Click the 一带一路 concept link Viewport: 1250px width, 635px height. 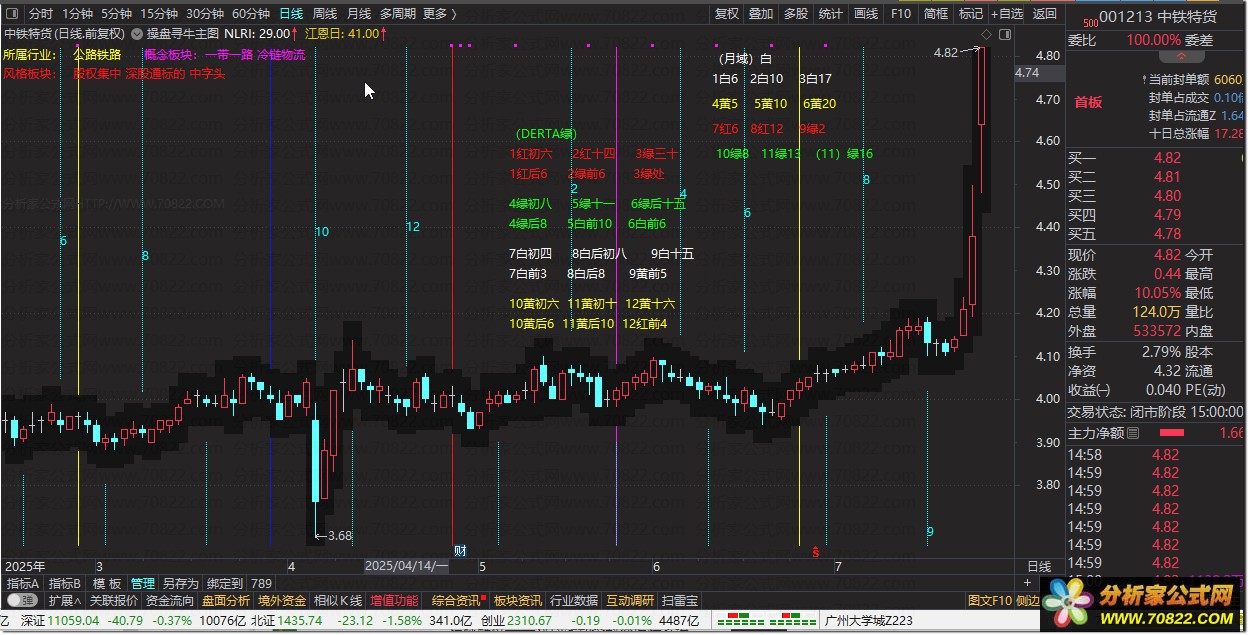pyautogui.click(x=228, y=54)
